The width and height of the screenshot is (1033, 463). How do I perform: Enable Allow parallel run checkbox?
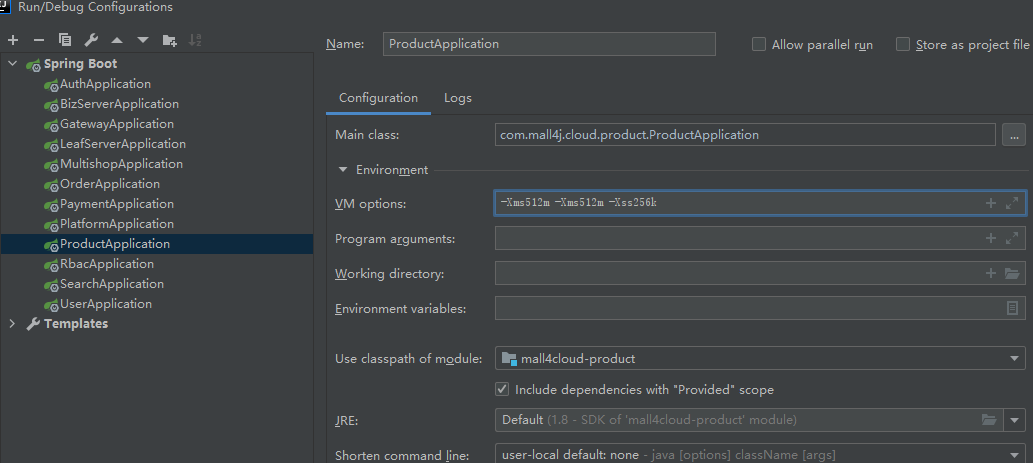pos(759,44)
